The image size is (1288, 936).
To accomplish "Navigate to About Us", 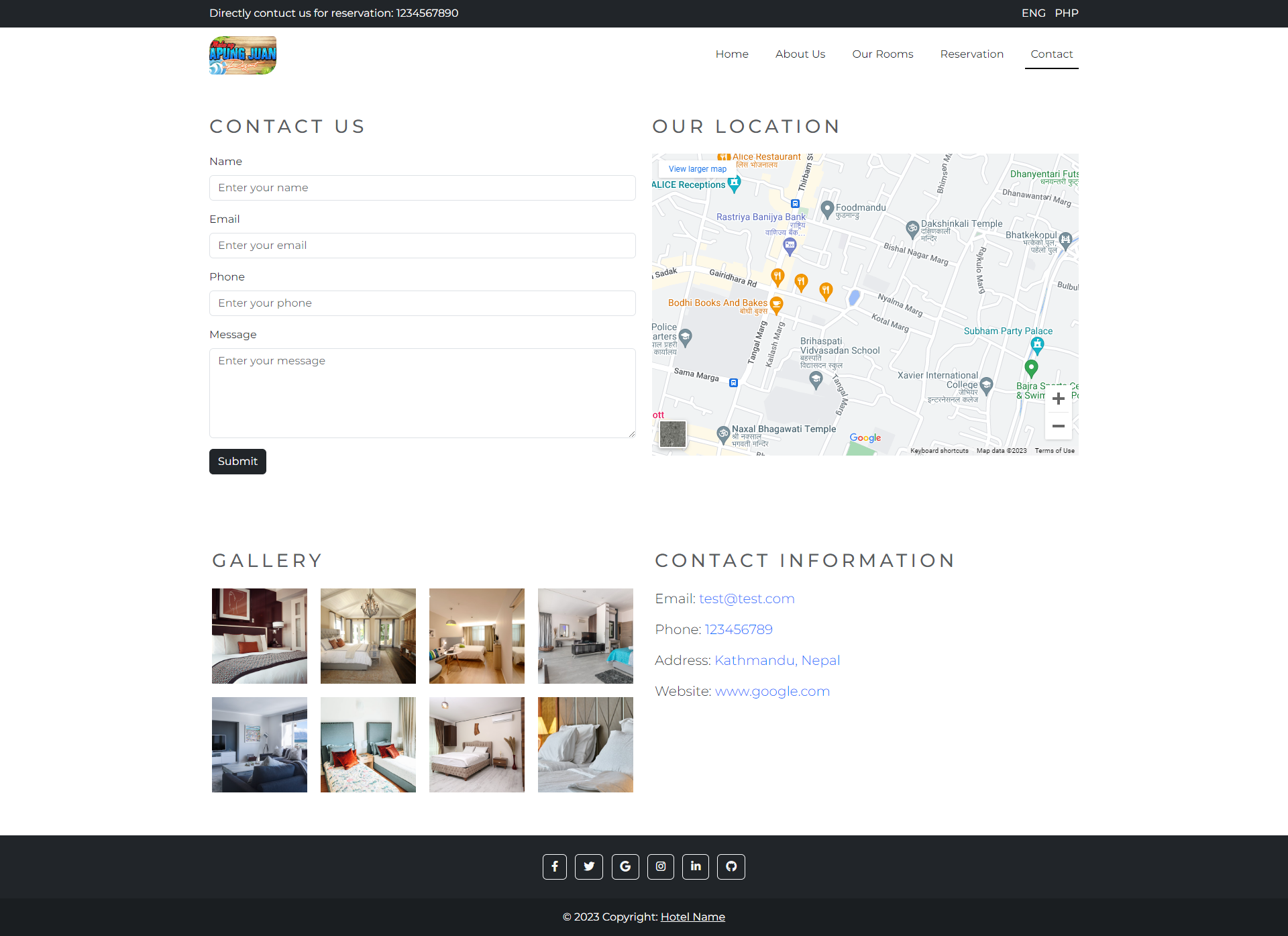I will tap(800, 54).
